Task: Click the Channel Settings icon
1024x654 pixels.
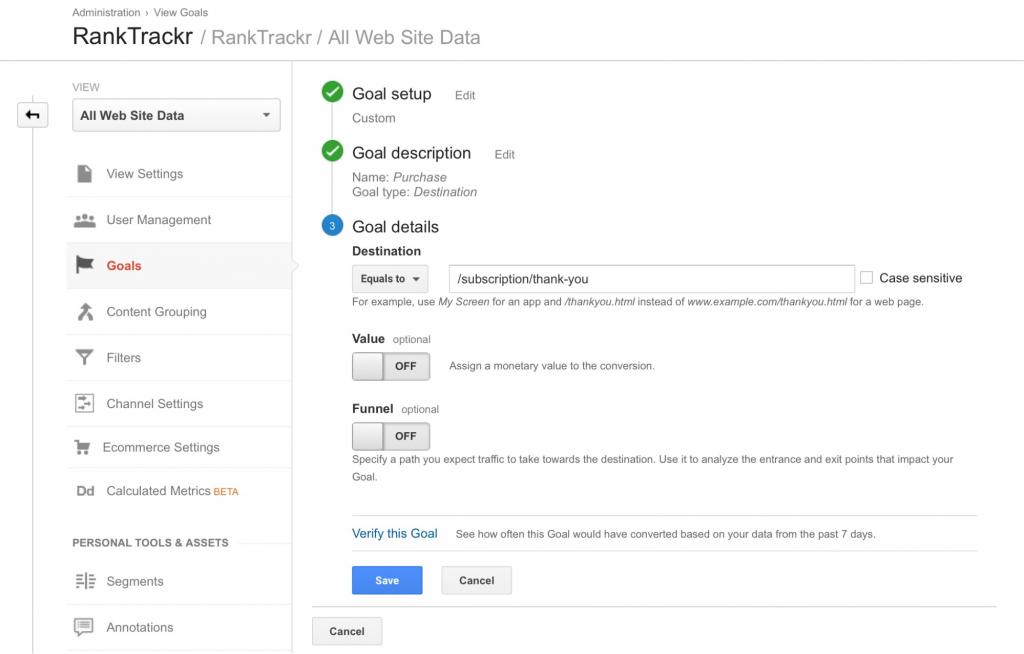Action: pyautogui.click(x=85, y=404)
